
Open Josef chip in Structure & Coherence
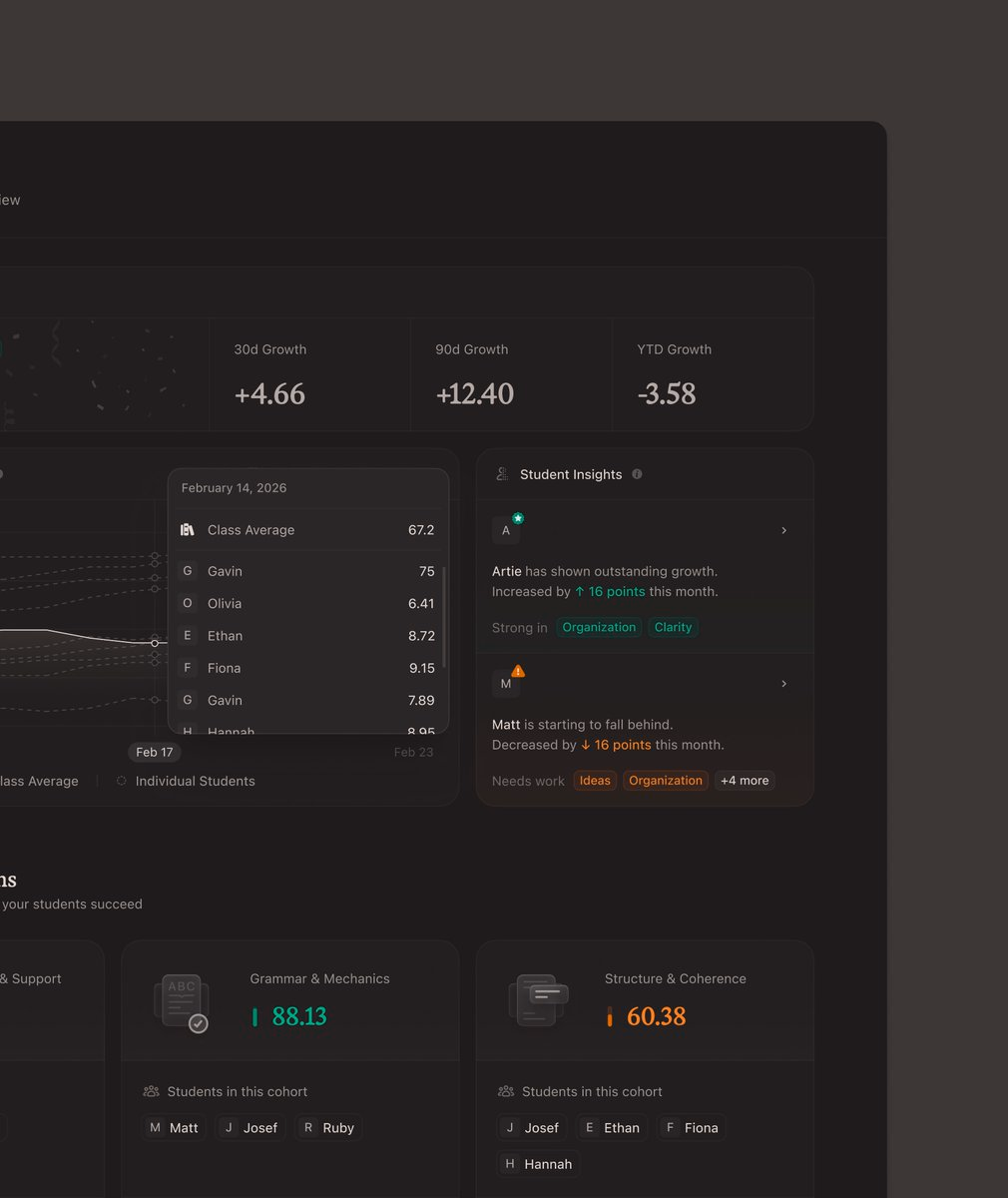point(532,1127)
